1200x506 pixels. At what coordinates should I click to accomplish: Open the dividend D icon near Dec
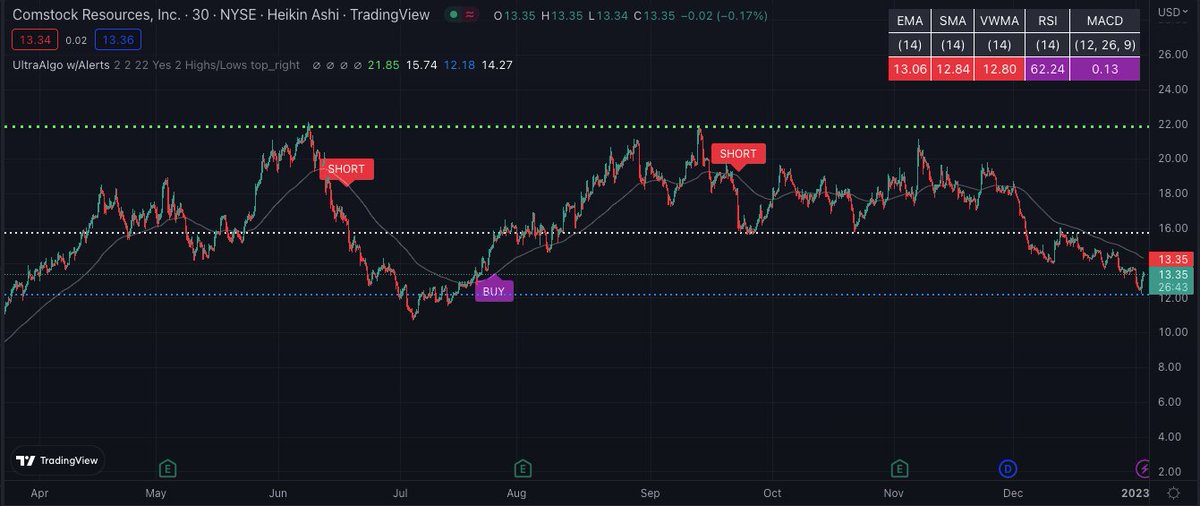click(x=1007, y=468)
